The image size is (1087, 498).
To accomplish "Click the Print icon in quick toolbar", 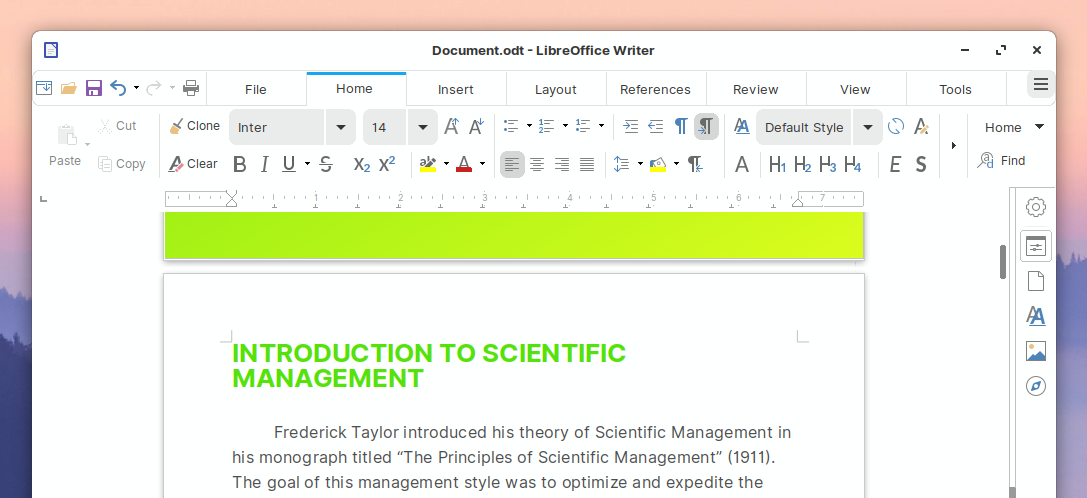I will click(191, 88).
